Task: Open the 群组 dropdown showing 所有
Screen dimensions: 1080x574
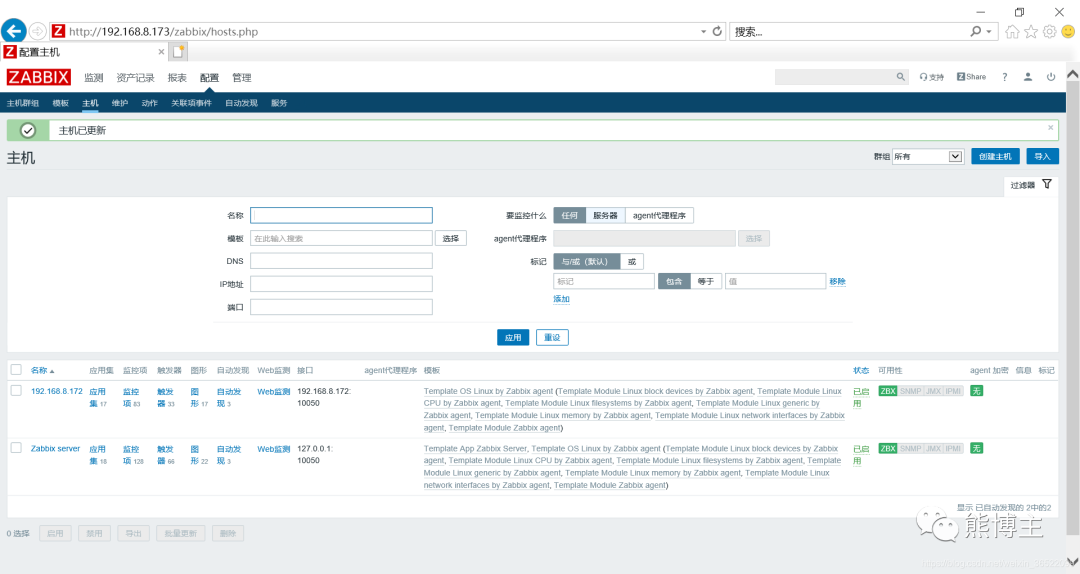Action: [x=927, y=156]
